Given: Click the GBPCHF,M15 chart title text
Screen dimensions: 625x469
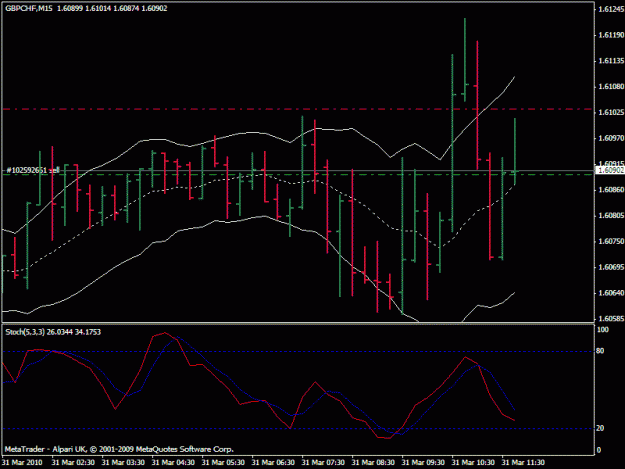Looking at the screenshot, I should pos(29,8).
